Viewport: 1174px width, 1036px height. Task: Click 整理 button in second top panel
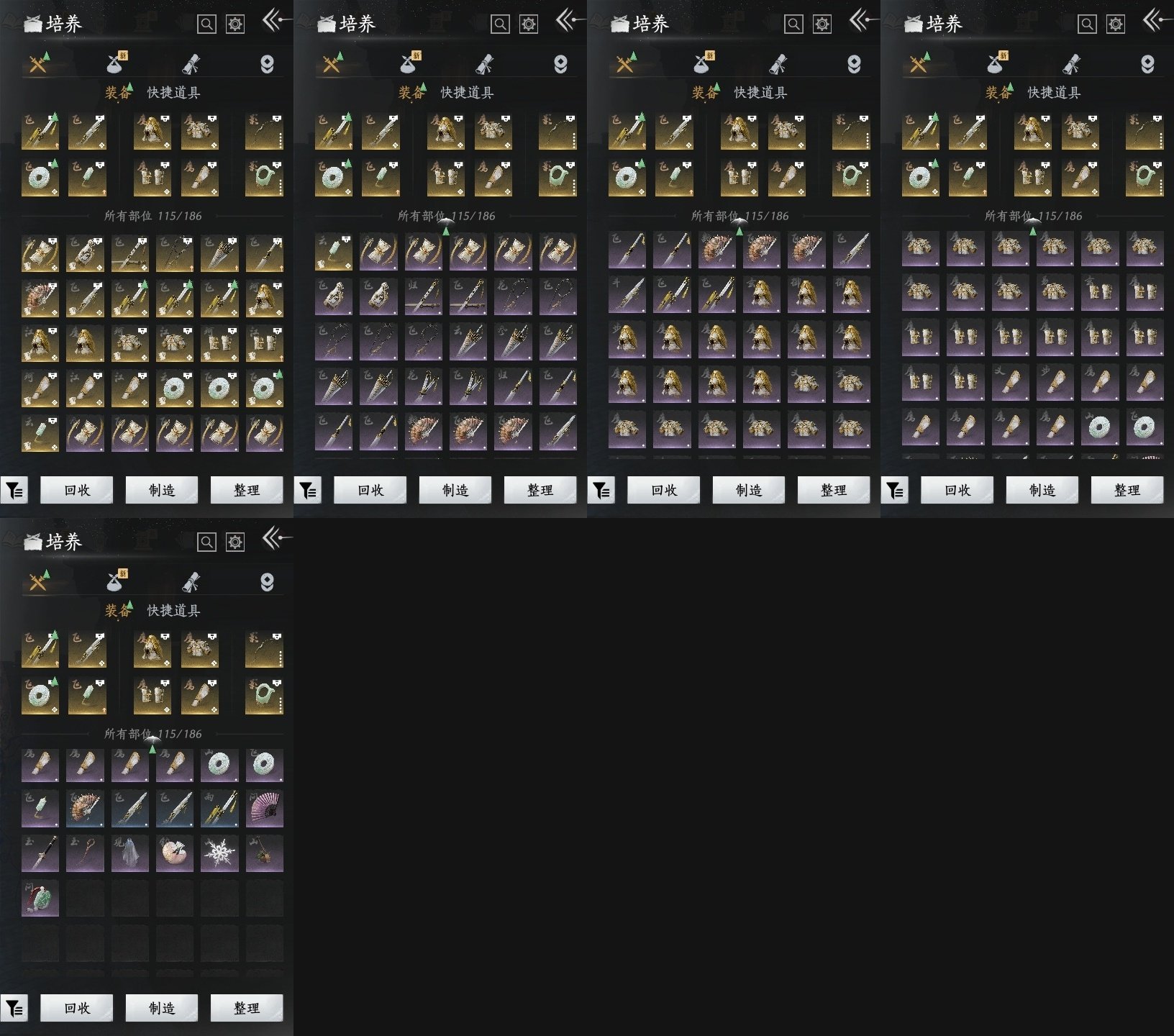coord(540,490)
